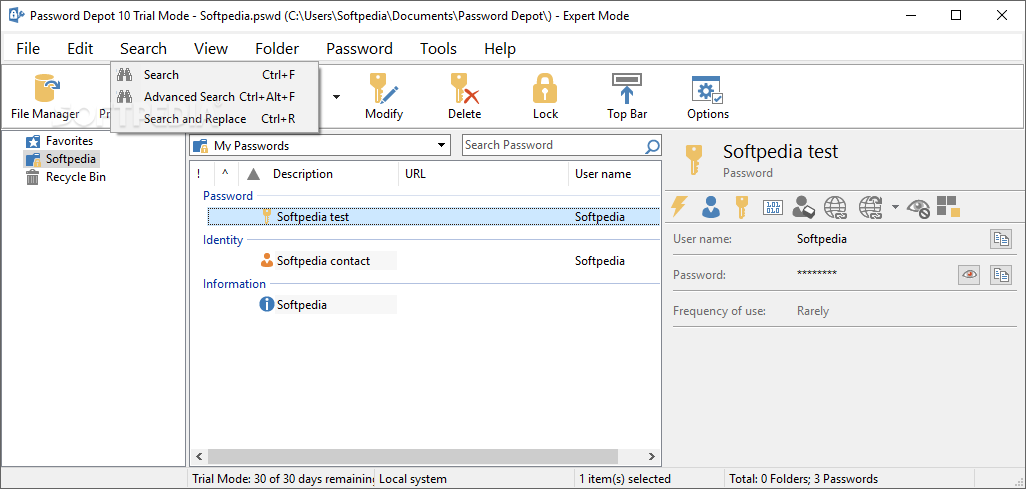
Task: Open the Folder menu
Action: (x=277, y=48)
